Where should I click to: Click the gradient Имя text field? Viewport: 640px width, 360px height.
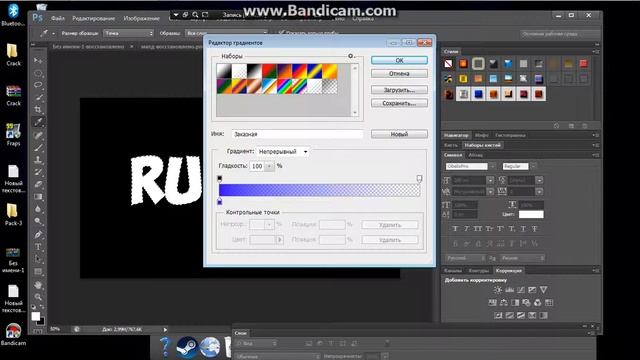pos(297,134)
